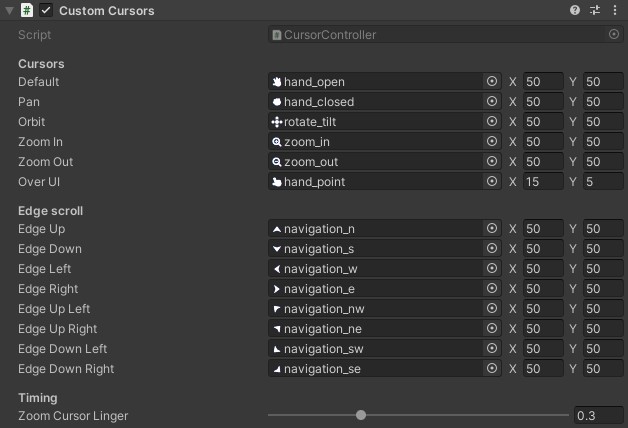Open the component help reference icon
Screen dimensions: 628x428
pos(575,10)
